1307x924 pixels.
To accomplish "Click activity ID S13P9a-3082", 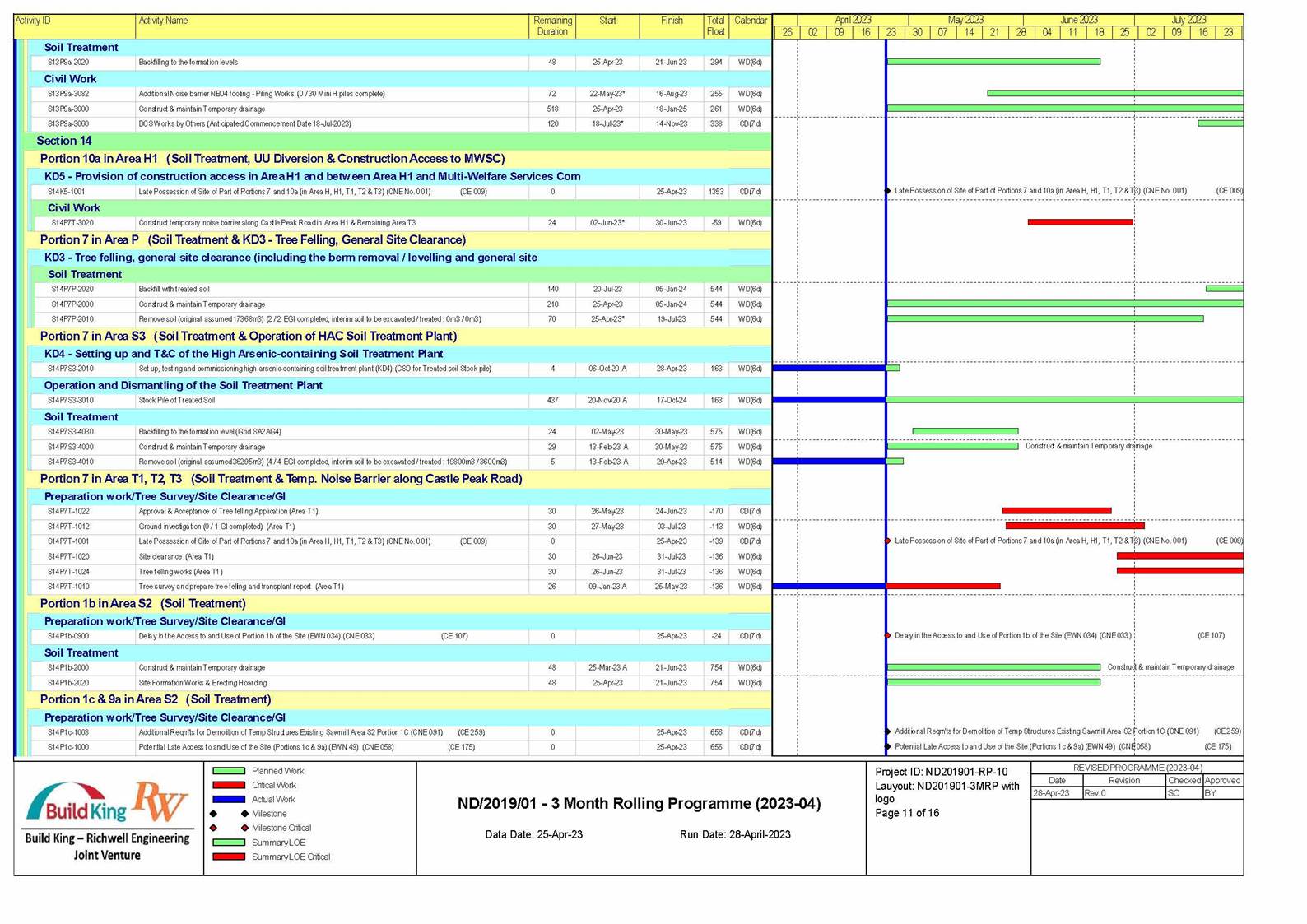I will 68,94.
